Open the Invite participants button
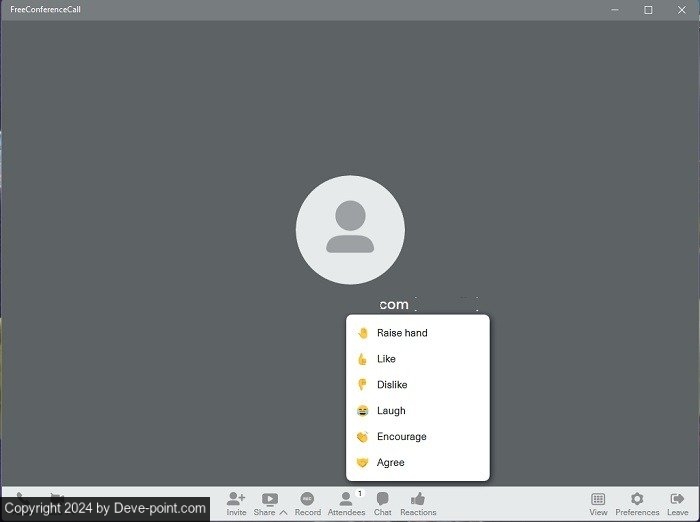 (x=236, y=502)
